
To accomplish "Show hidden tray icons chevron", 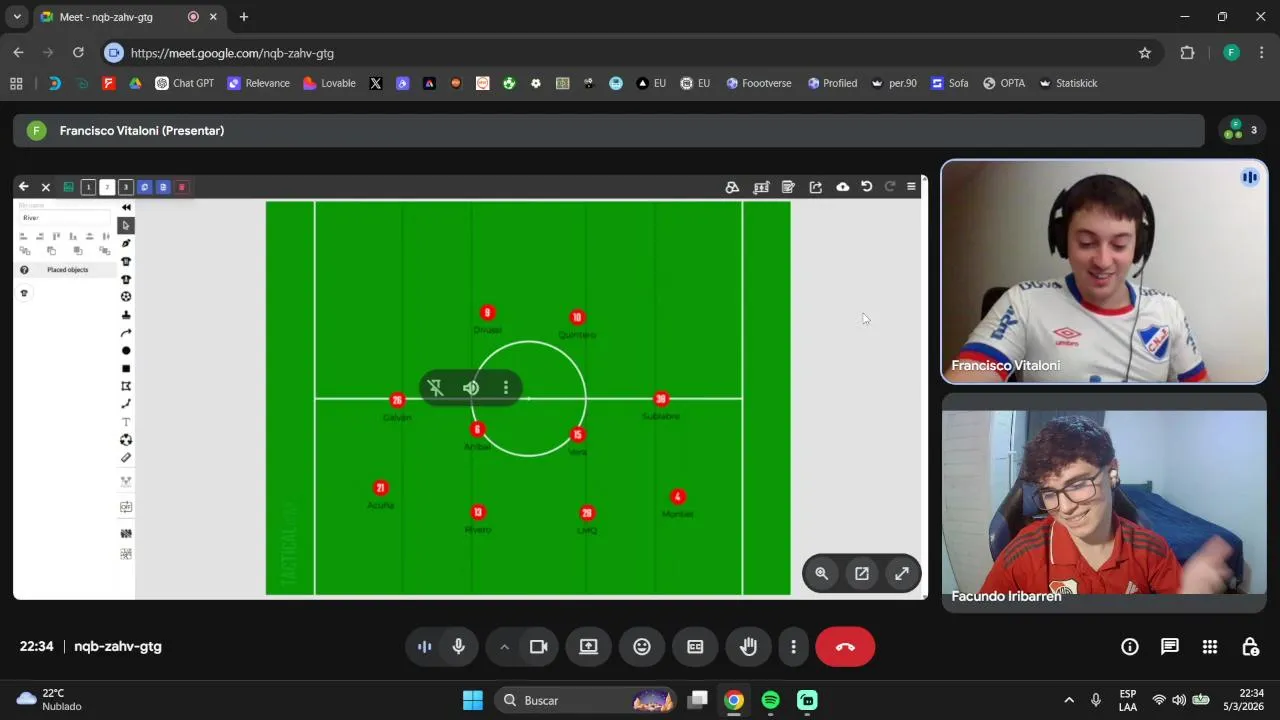I will pyautogui.click(x=1069, y=700).
